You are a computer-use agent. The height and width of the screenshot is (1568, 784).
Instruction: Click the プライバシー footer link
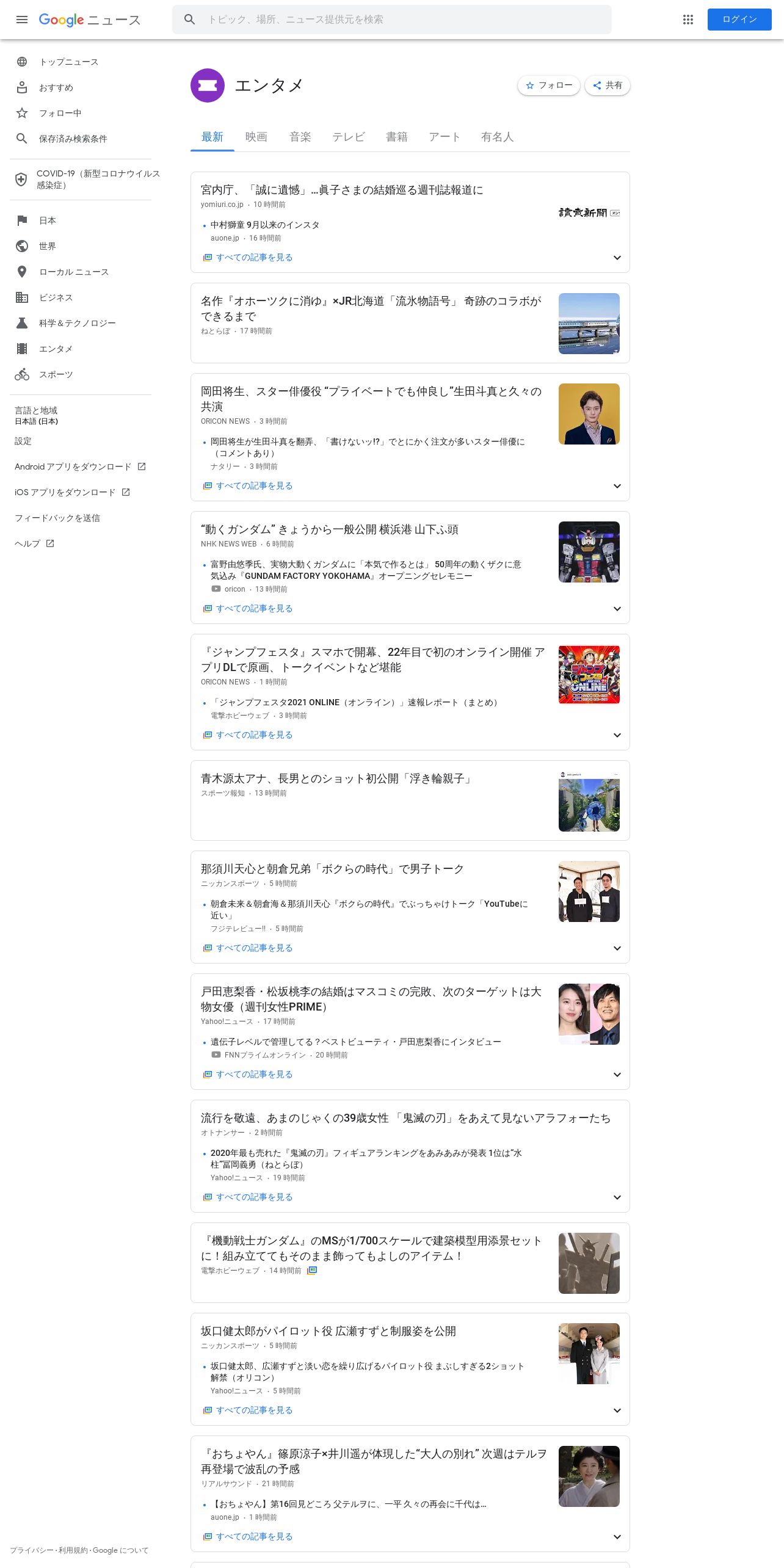pos(31,1550)
